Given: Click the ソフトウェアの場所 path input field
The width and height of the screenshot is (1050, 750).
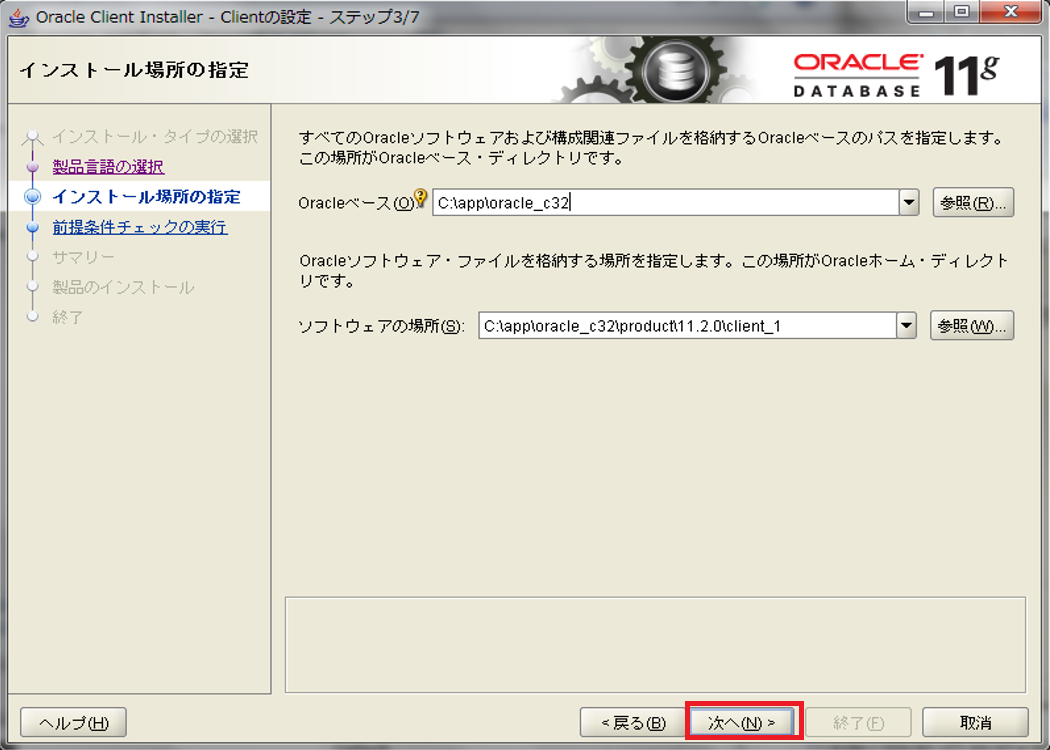Looking at the screenshot, I should [687, 326].
